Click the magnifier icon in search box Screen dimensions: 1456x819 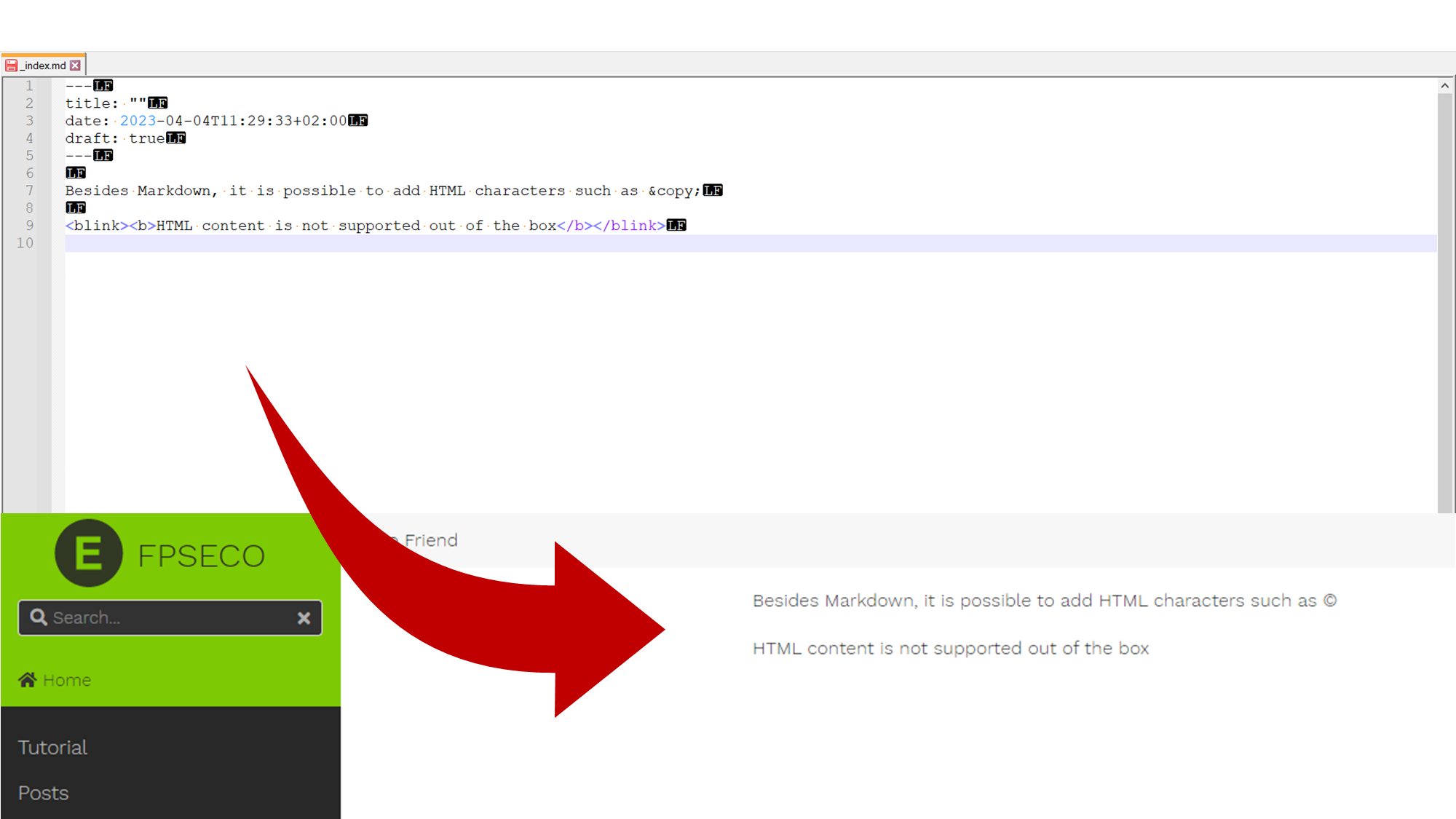38,617
